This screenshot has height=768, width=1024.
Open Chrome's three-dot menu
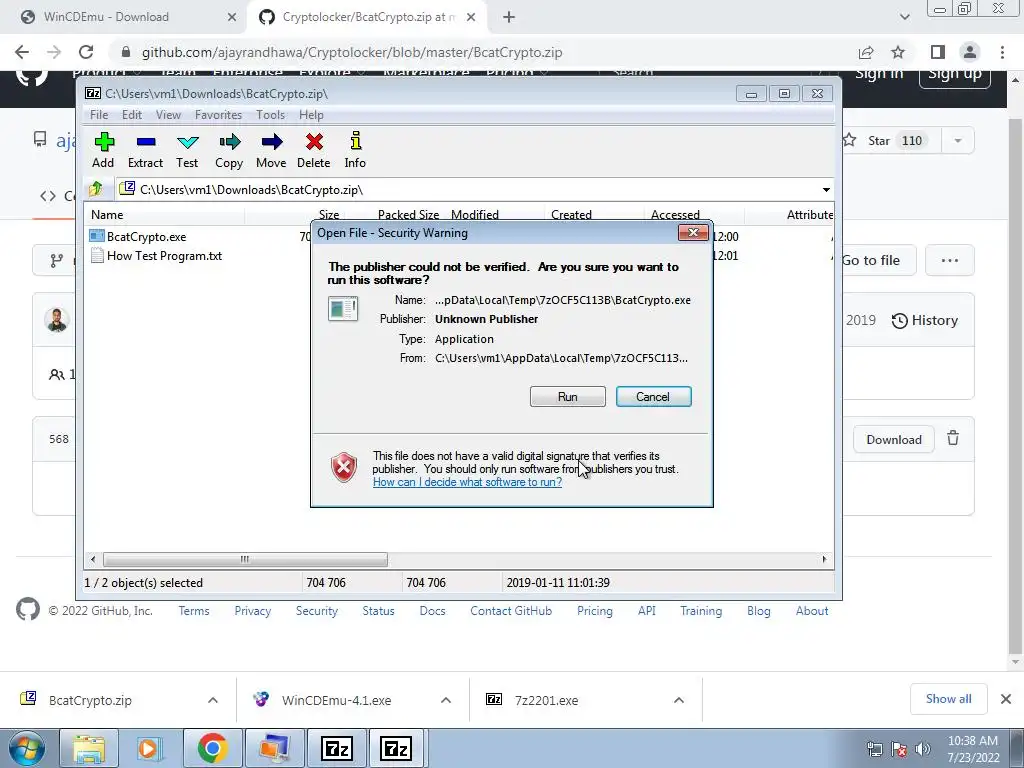[x=1002, y=52]
